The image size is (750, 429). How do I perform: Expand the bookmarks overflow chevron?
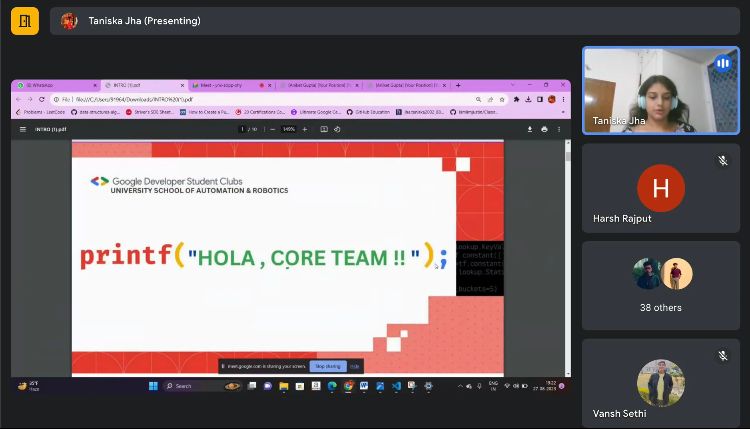563,112
